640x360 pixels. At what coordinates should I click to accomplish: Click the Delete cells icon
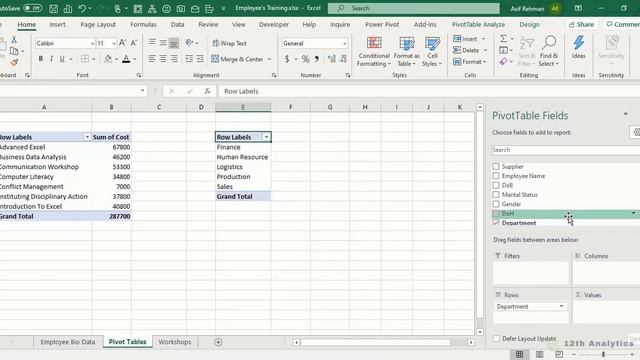tap(457, 50)
